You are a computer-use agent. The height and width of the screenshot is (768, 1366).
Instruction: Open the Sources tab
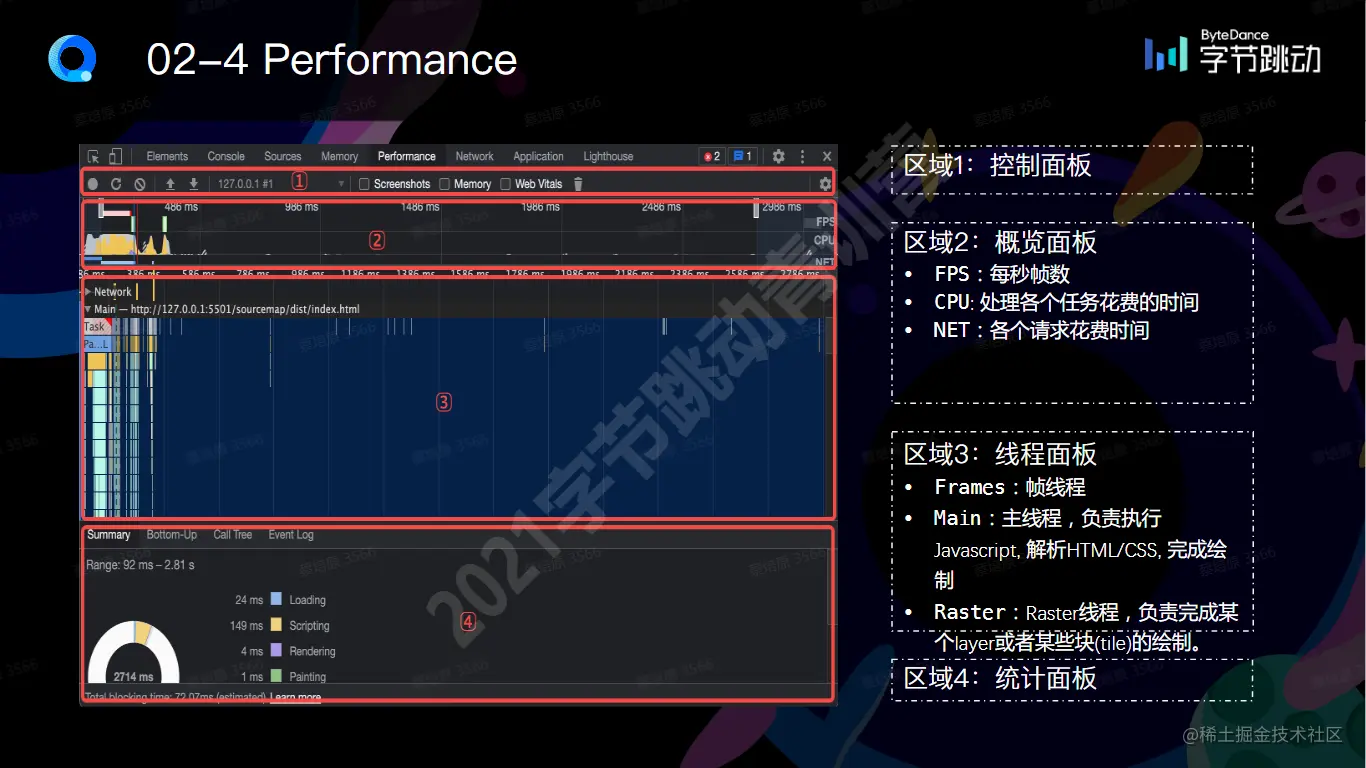(x=283, y=156)
